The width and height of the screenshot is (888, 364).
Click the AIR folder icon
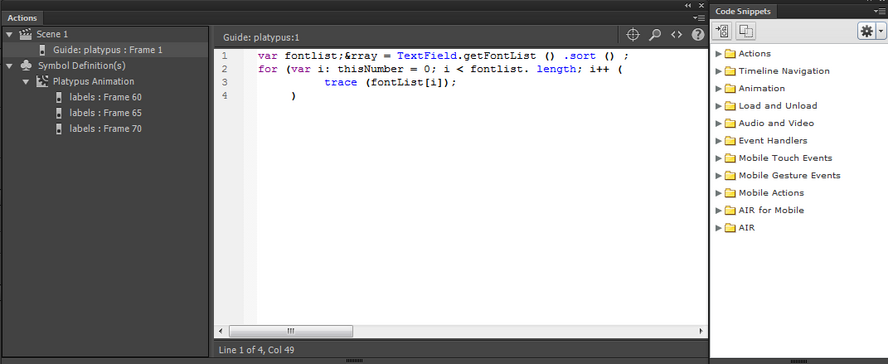[x=730, y=228]
